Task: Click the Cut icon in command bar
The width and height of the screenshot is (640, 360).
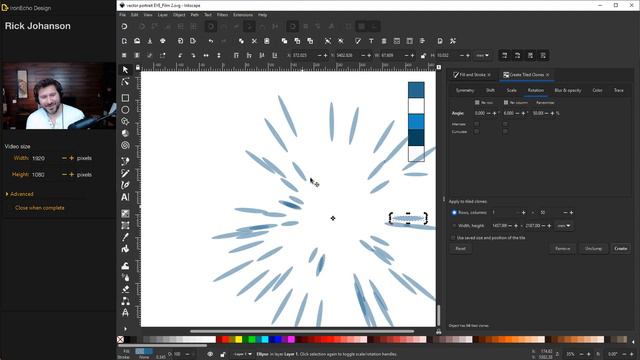Action: click(x=254, y=41)
